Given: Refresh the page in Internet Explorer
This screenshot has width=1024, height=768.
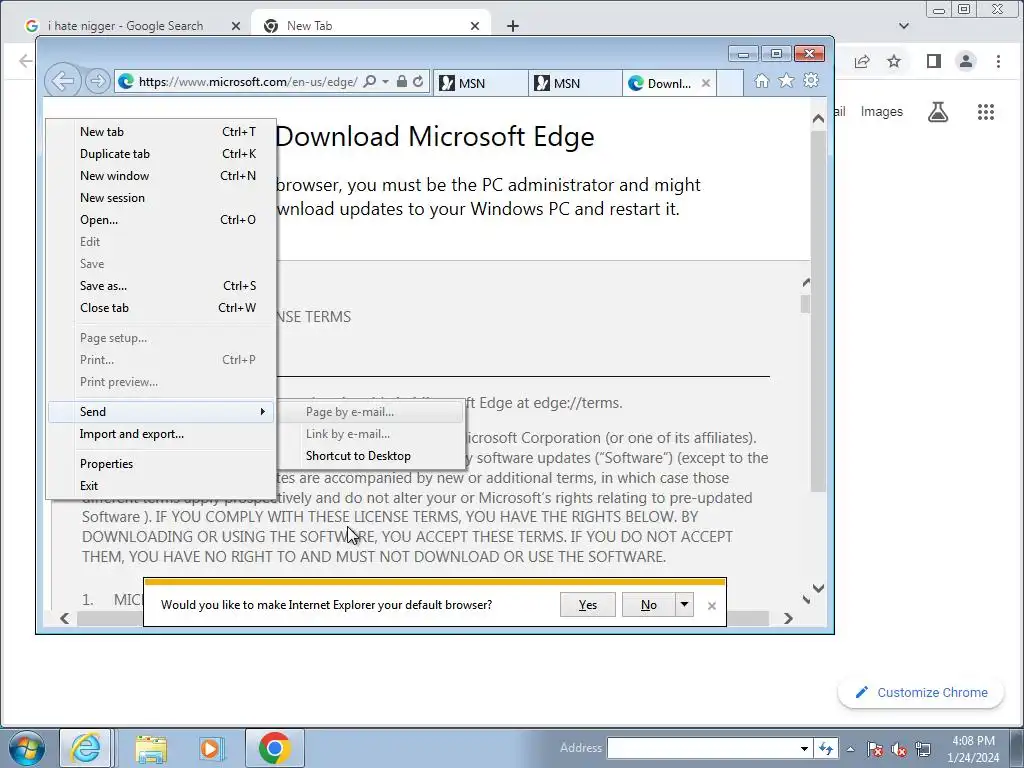Looking at the screenshot, I should pyautogui.click(x=418, y=82).
